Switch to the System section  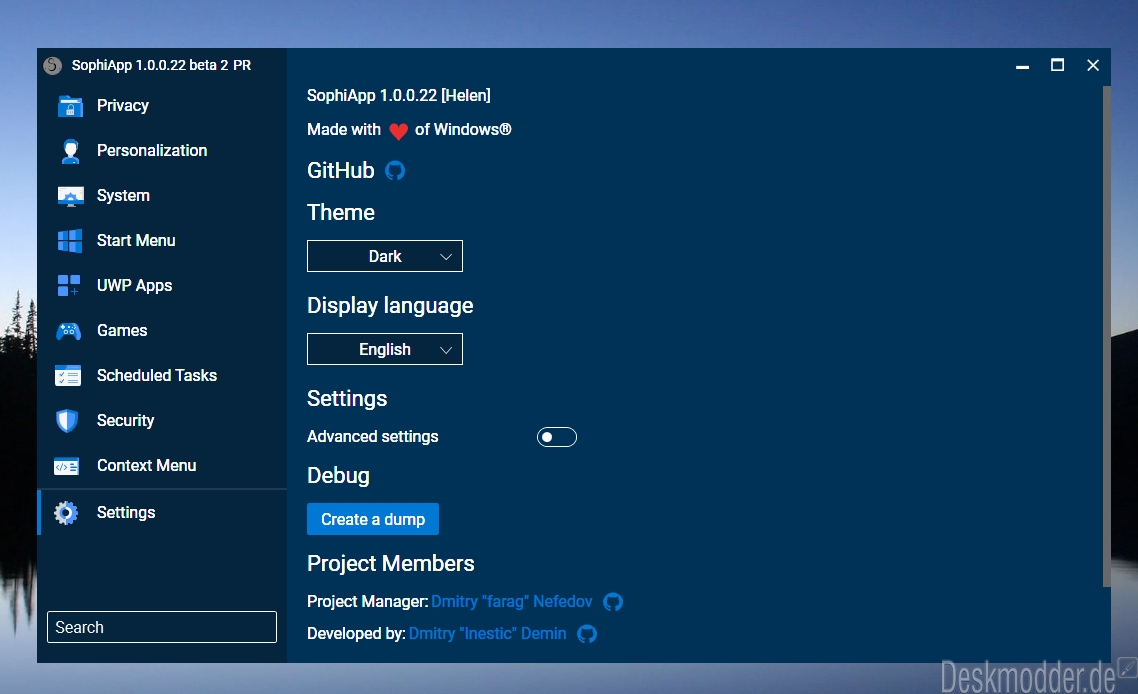coord(163,196)
